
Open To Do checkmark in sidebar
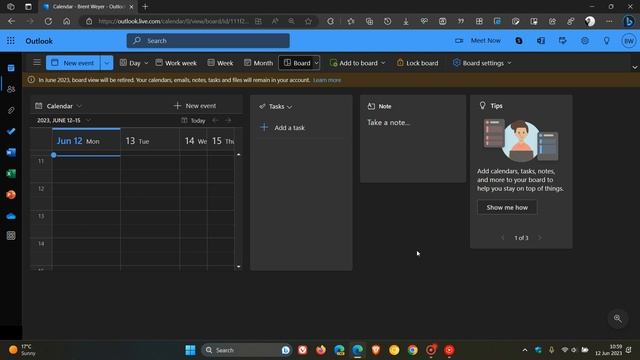(11, 131)
